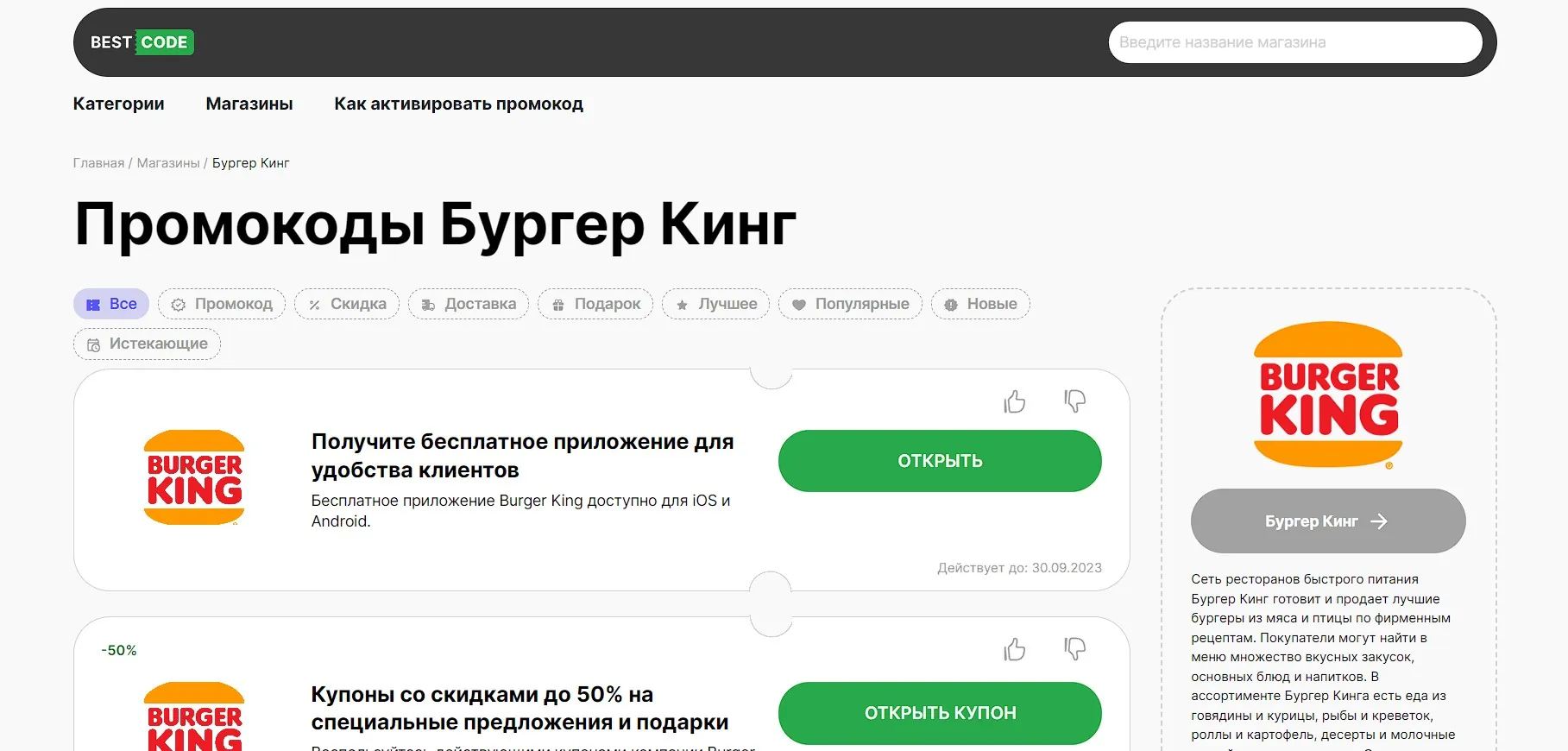Click Burger King logo in 50% coupon card
The image size is (1568, 751).
pos(194,716)
